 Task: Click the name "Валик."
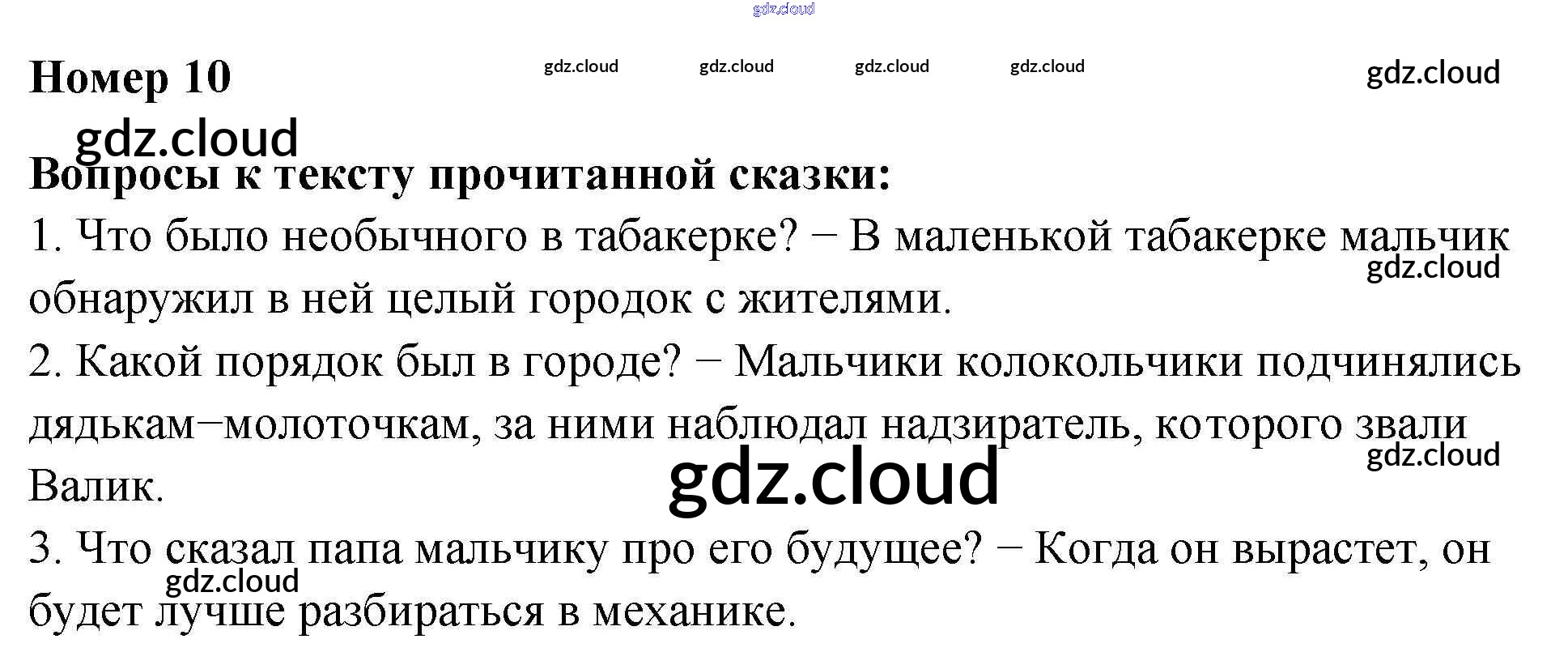tap(96, 487)
